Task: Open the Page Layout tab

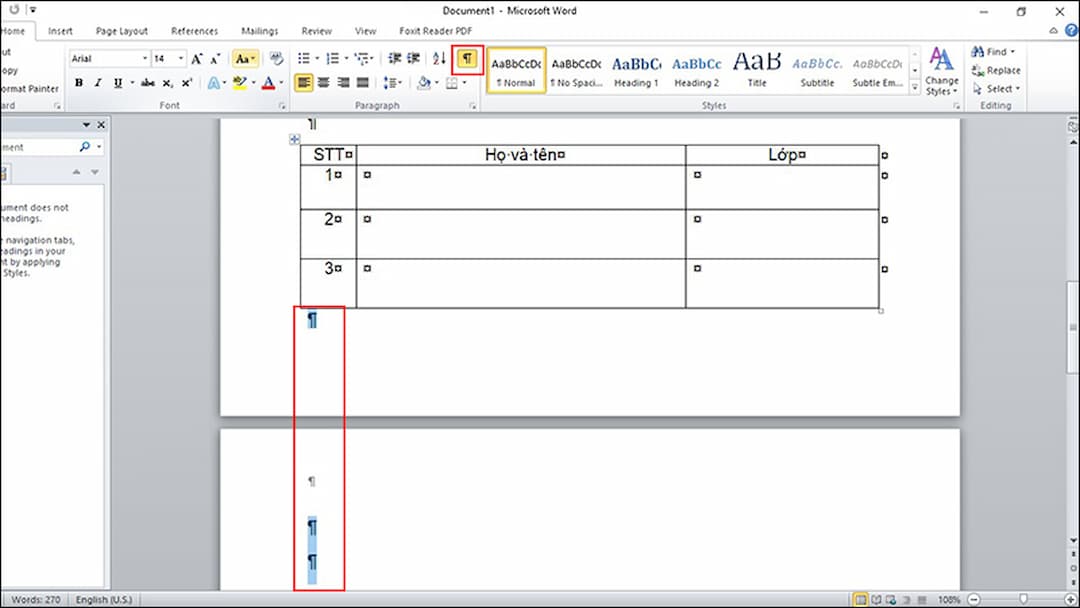Action: pyautogui.click(x=122, y=31)
